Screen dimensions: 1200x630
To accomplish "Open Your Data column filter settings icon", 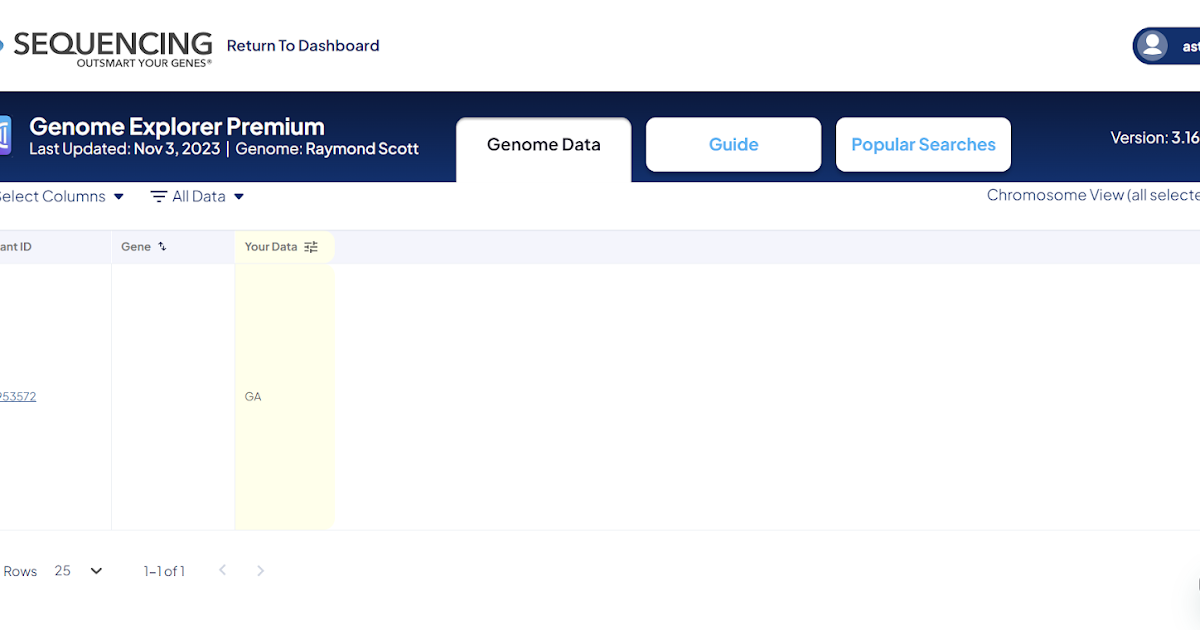I will 311,247.
